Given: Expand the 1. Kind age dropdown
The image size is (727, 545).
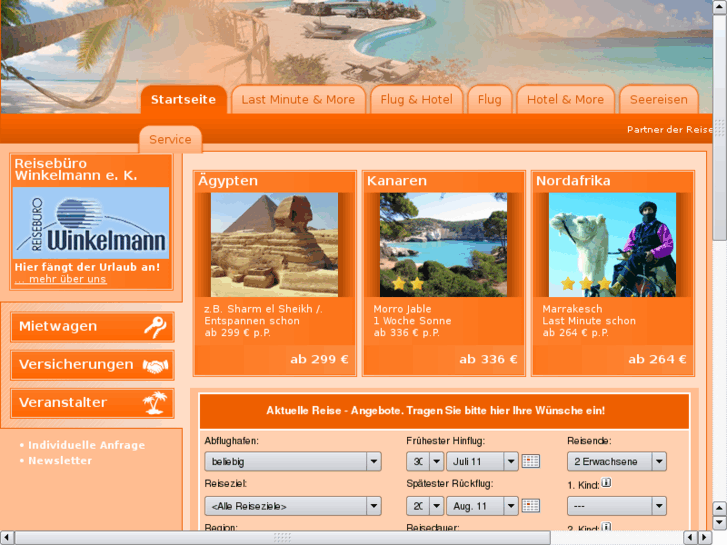Looking at the screenshot, I should (x=617, y=506).
